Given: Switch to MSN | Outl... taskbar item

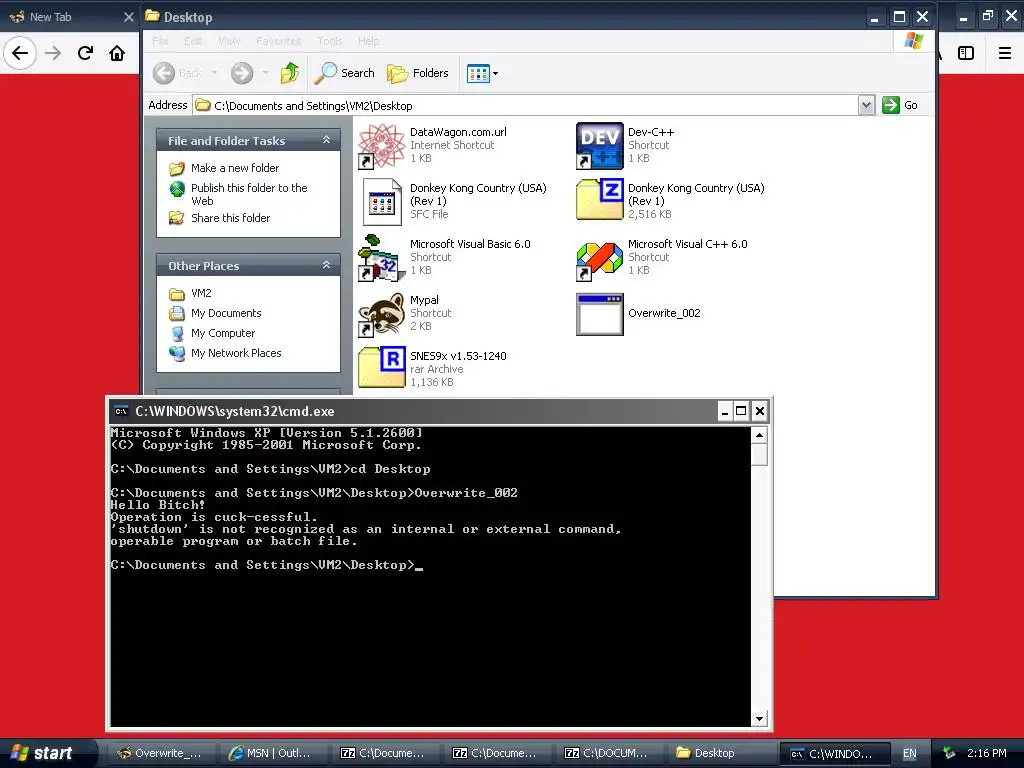Looking at the screenshot, I should point(272,753).
